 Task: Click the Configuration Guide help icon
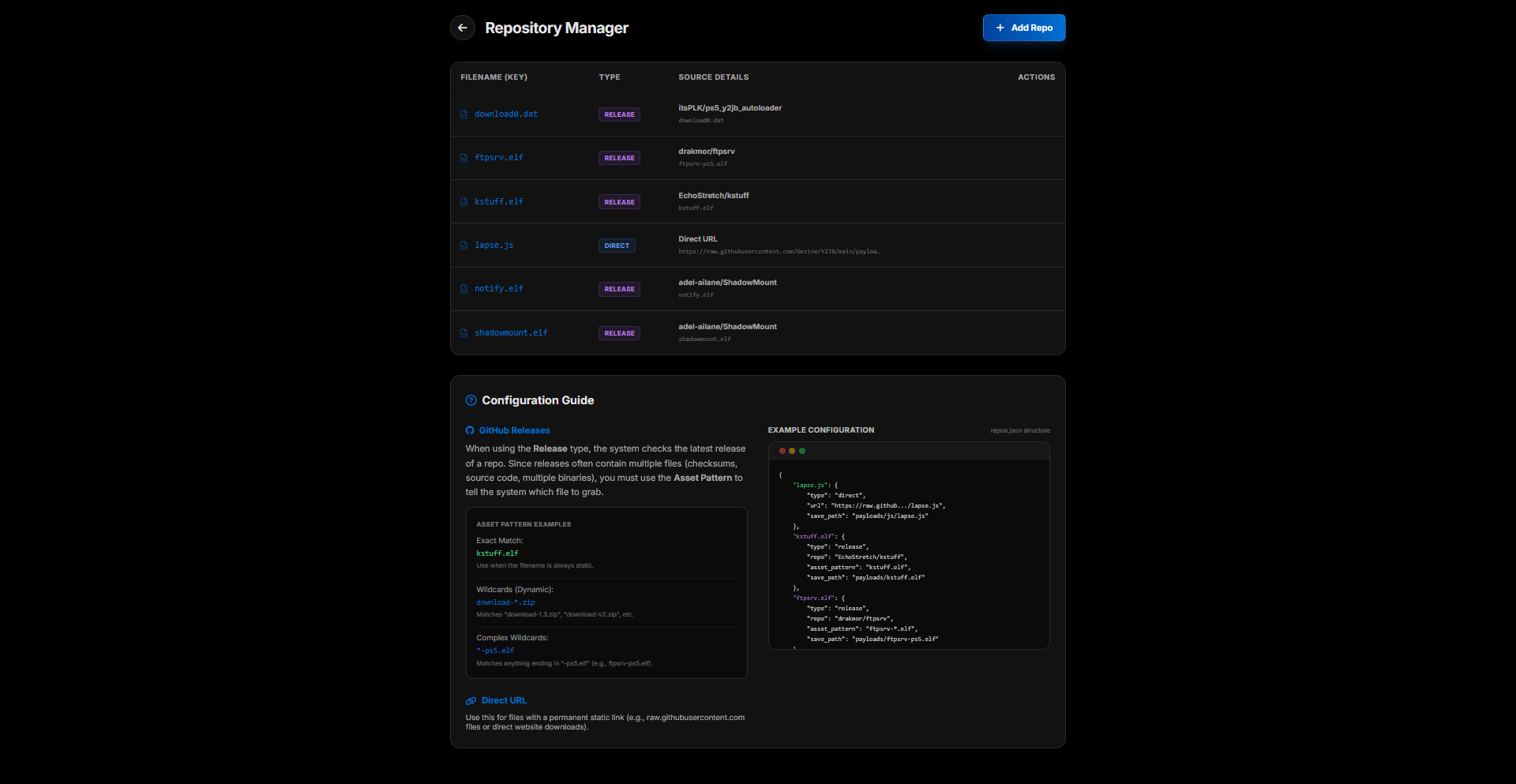[471, 400]
